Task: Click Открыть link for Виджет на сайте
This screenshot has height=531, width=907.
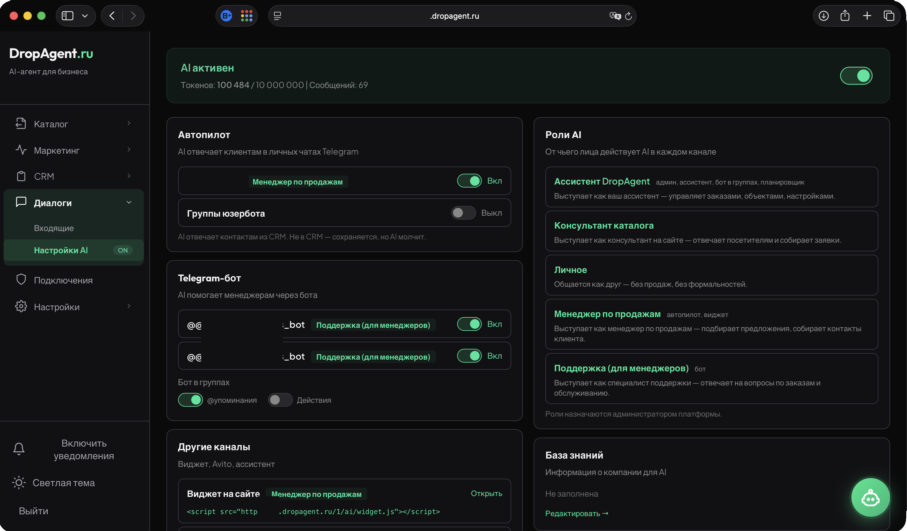Action: click(486, 493)
